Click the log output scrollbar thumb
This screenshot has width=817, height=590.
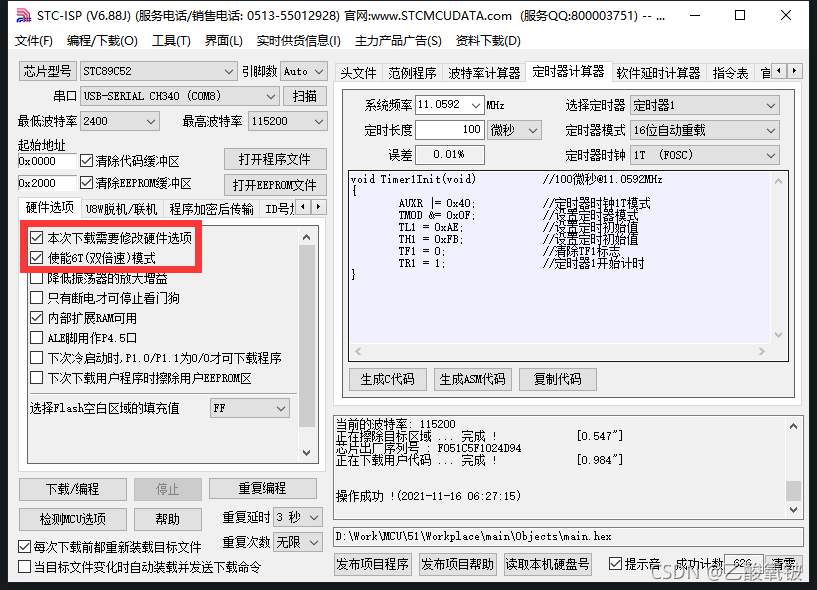[x=793, y=490]
